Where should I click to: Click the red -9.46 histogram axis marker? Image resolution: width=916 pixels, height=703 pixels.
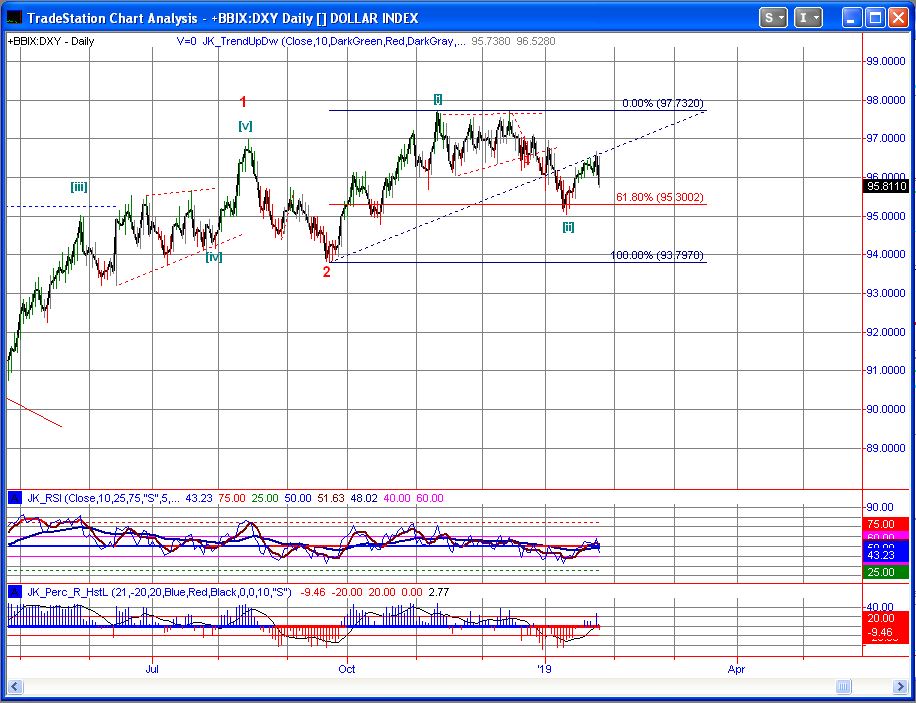tap(886, 632)
